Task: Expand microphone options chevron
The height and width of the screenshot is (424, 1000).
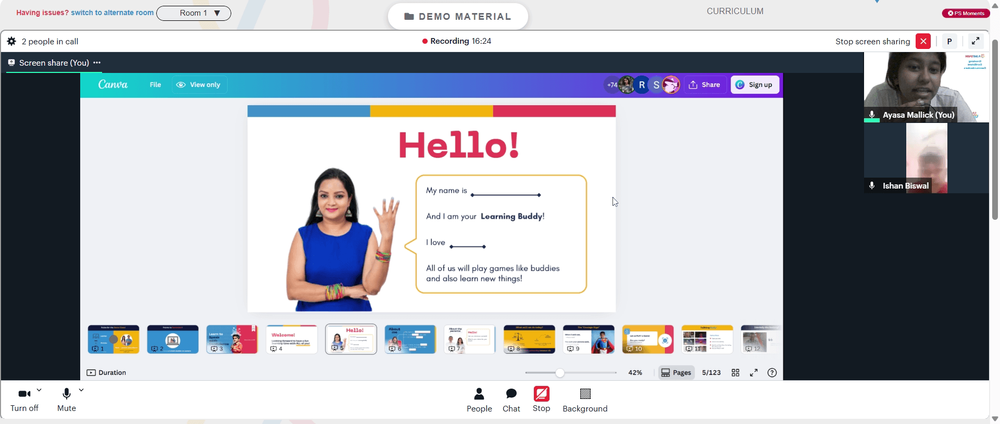Action: pos(81,390)
